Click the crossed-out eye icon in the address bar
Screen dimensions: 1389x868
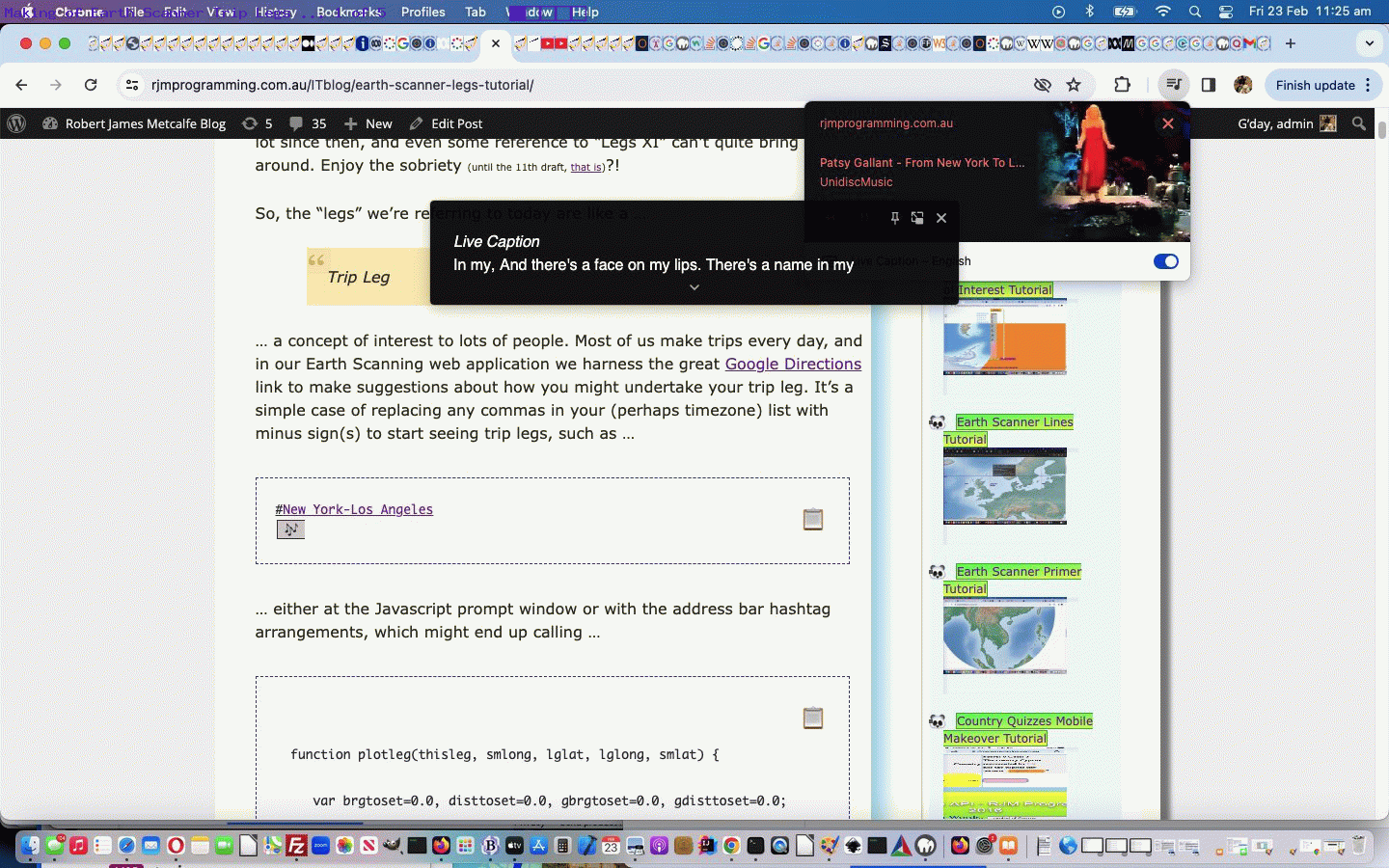pos(1043,85)
